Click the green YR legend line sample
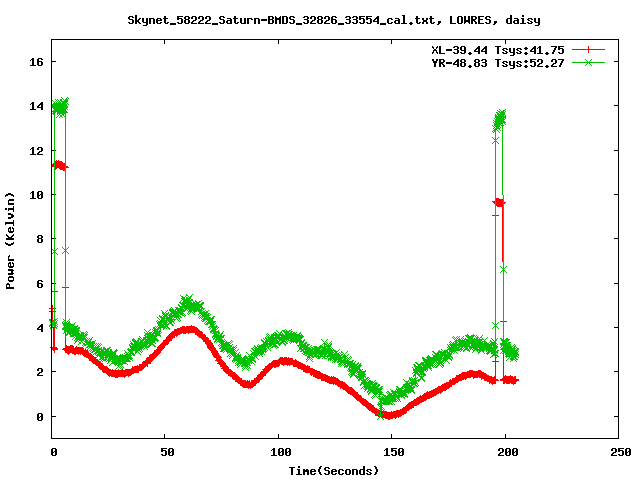Image resolution: width=640 pixels, height=480 pixels. coord(588,62)
